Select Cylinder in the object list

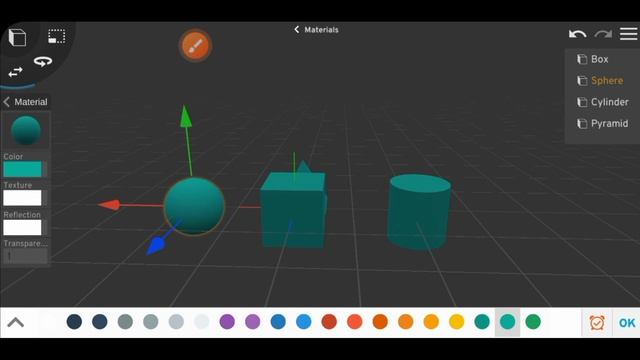610,102
